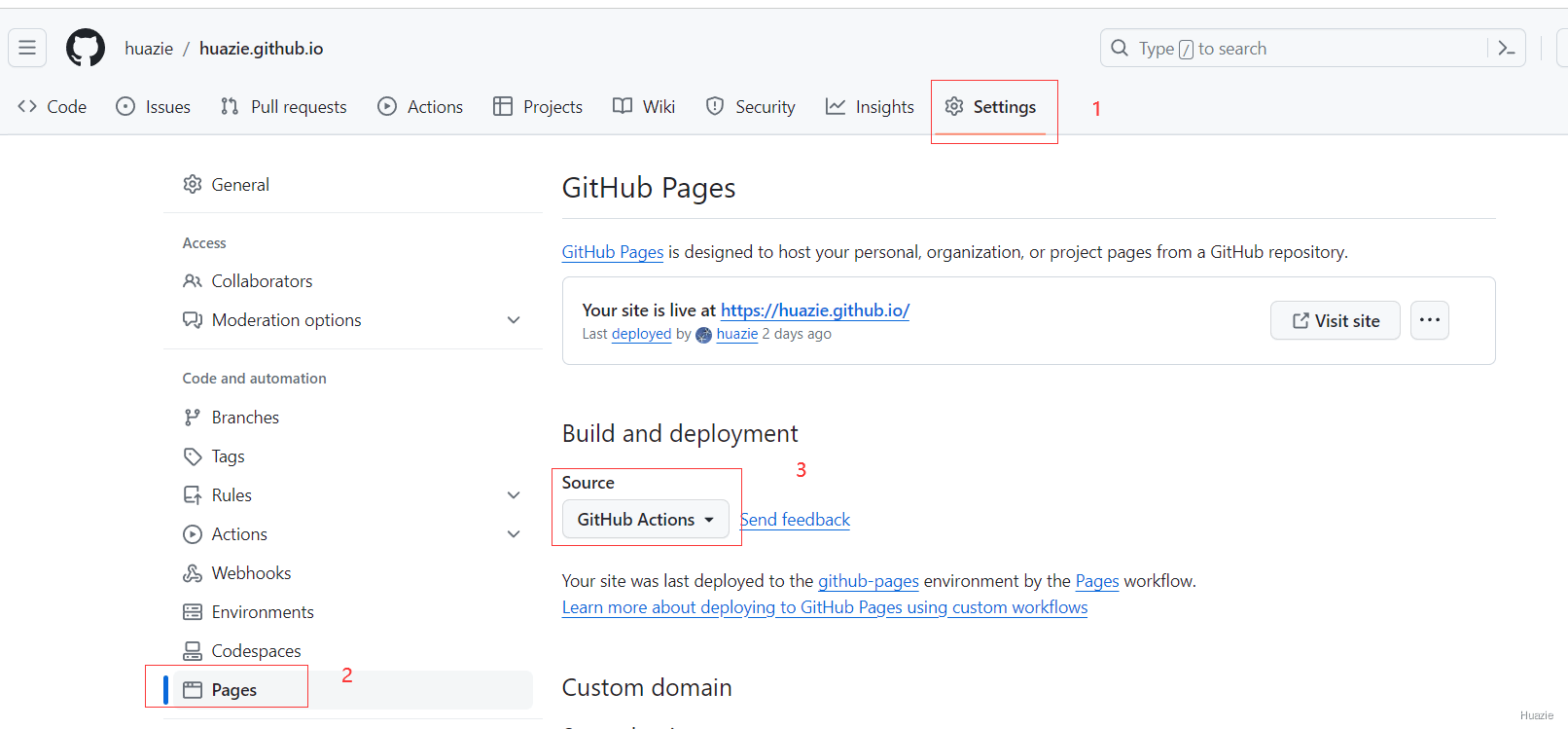Focus the Type to search field
The width and height of the screenshot is (1568, 729).
(1294, 48)
